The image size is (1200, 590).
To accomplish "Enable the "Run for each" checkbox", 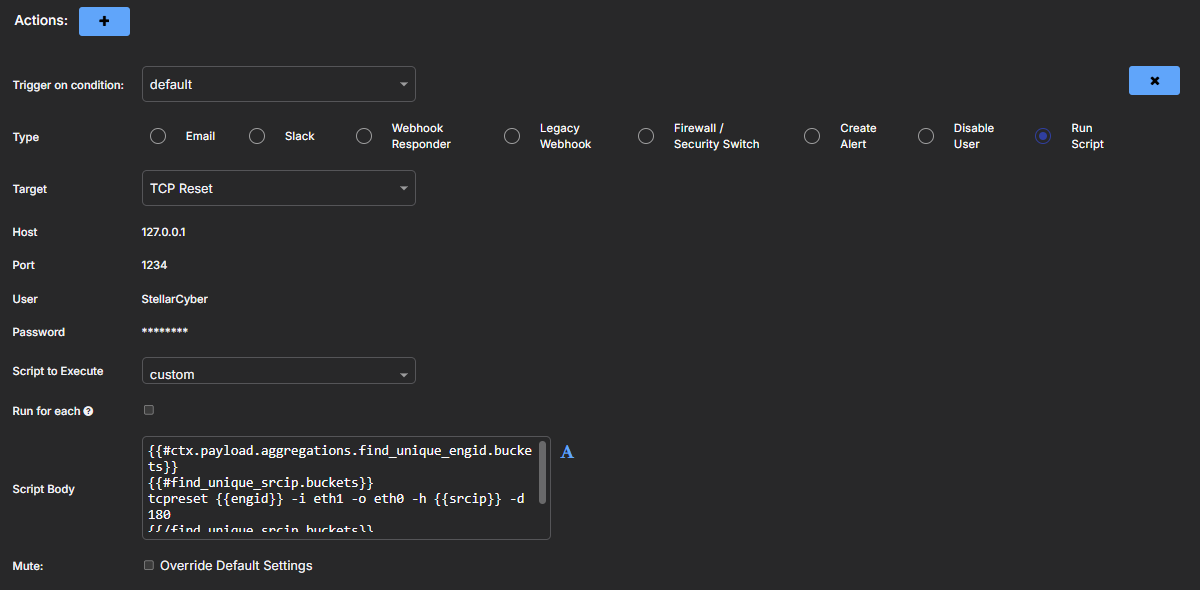I will (148, 409).
